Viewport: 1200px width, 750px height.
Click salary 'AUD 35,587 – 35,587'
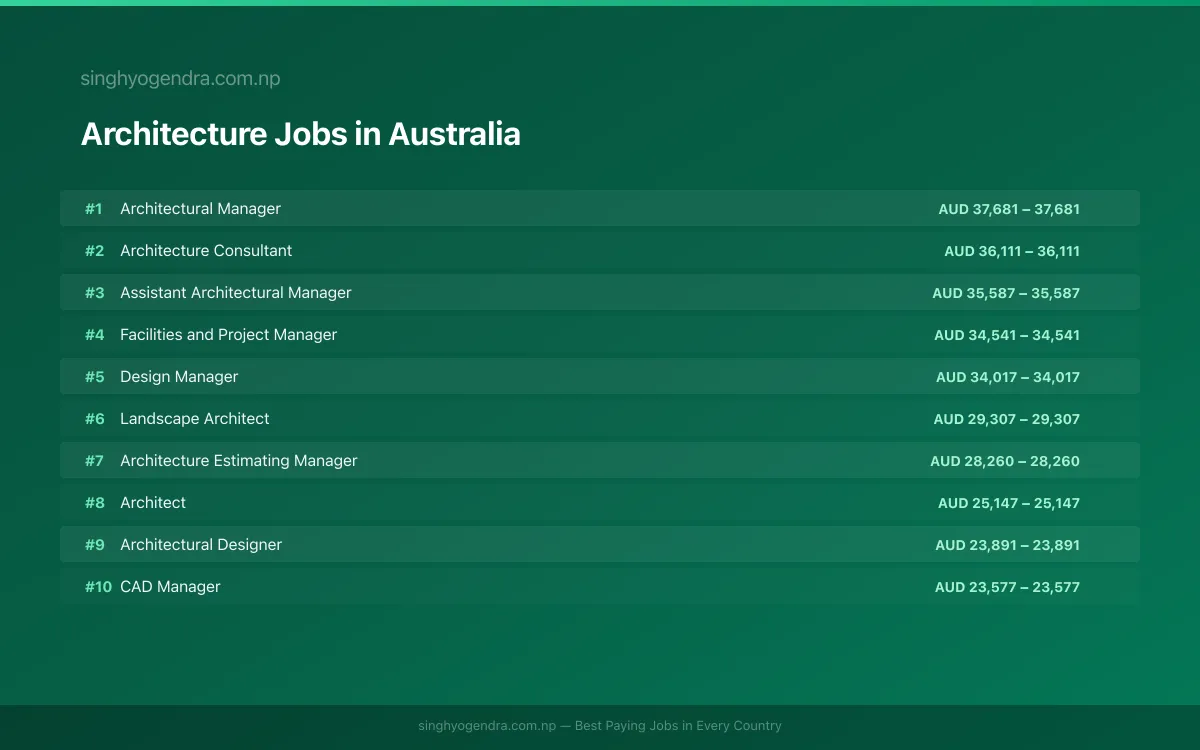click(x=1006, y=293)
